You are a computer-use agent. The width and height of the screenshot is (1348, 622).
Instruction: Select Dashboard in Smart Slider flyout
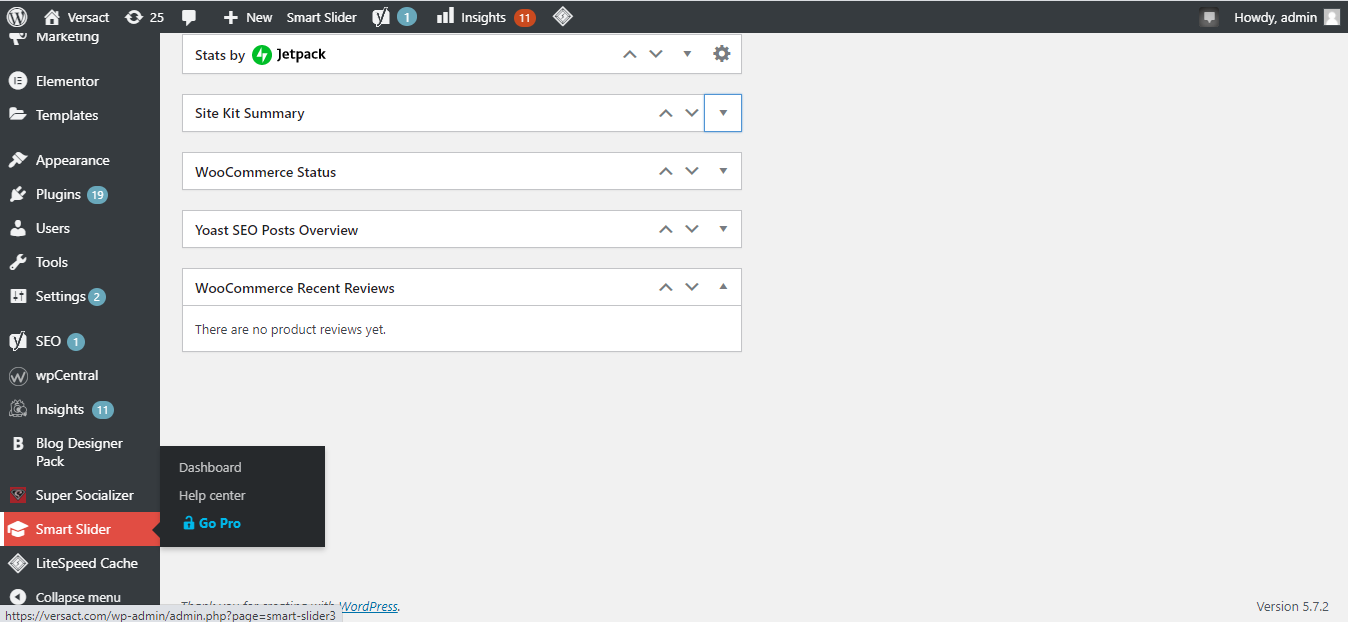coord(210,467)
